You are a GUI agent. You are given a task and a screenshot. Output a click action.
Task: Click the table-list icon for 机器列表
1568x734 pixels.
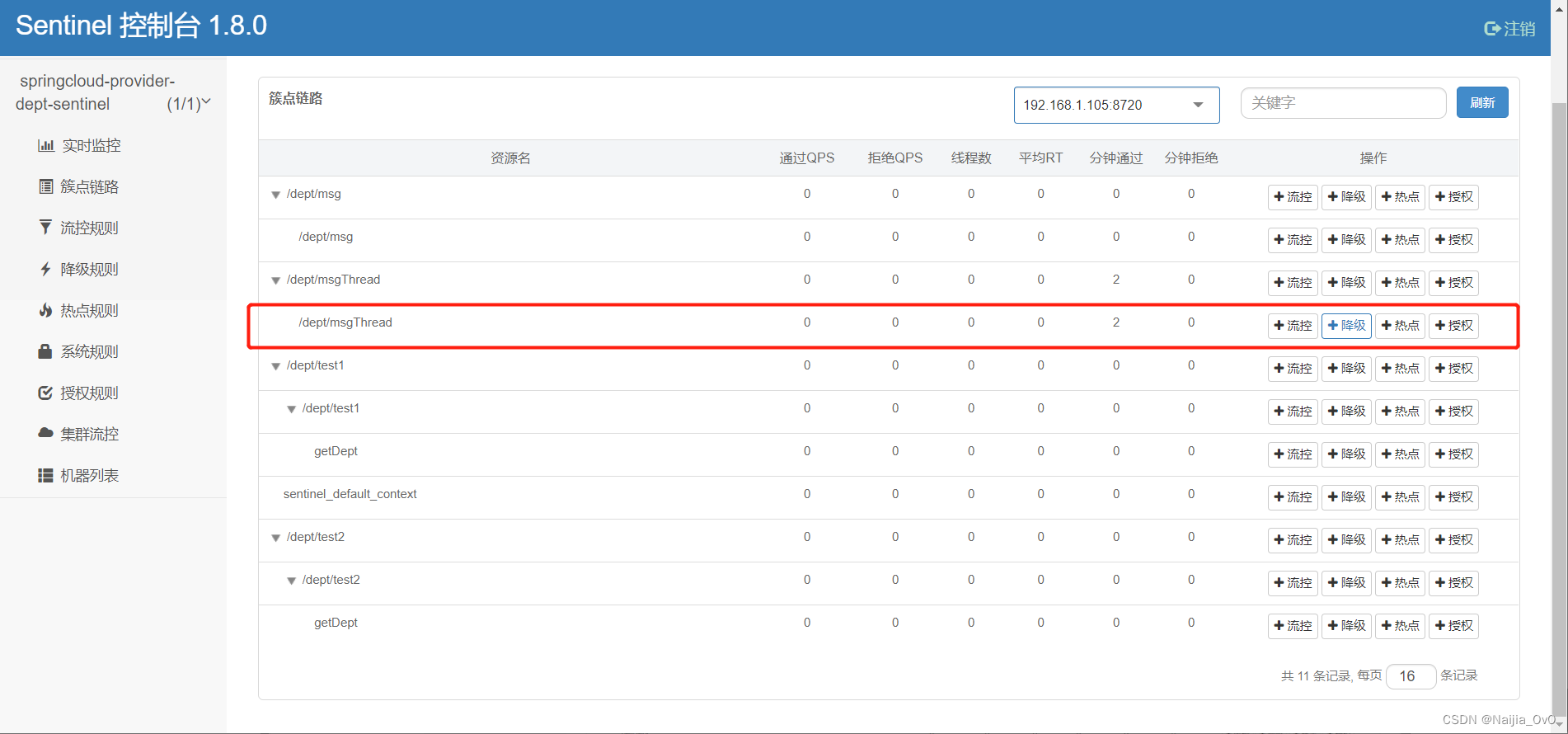(45, 475)
